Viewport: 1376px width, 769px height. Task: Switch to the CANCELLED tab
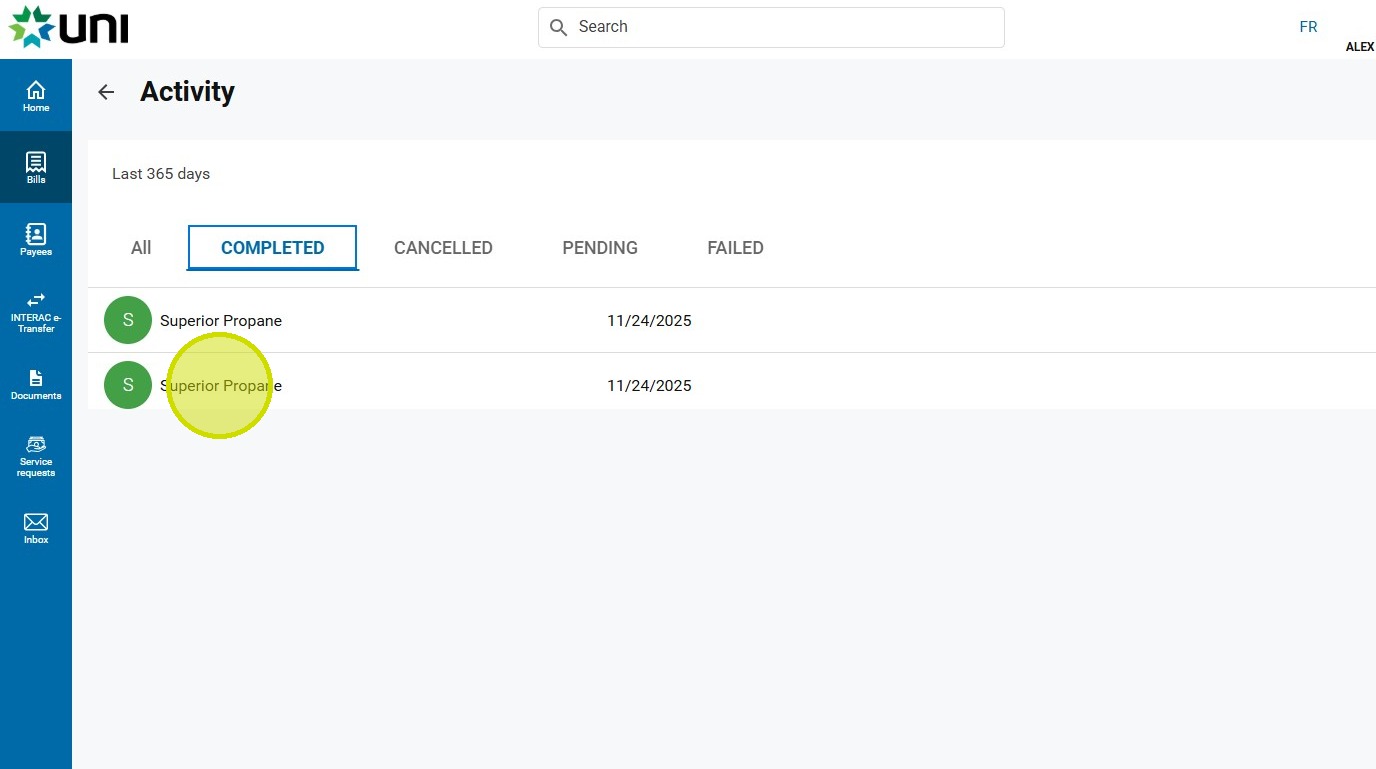click(x=443, y=248)
